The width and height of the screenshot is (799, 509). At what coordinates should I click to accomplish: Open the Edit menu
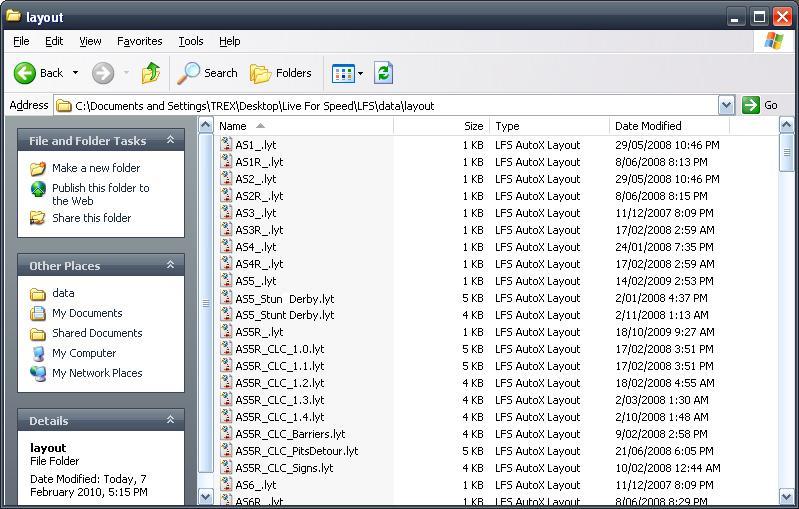[54, 41]
